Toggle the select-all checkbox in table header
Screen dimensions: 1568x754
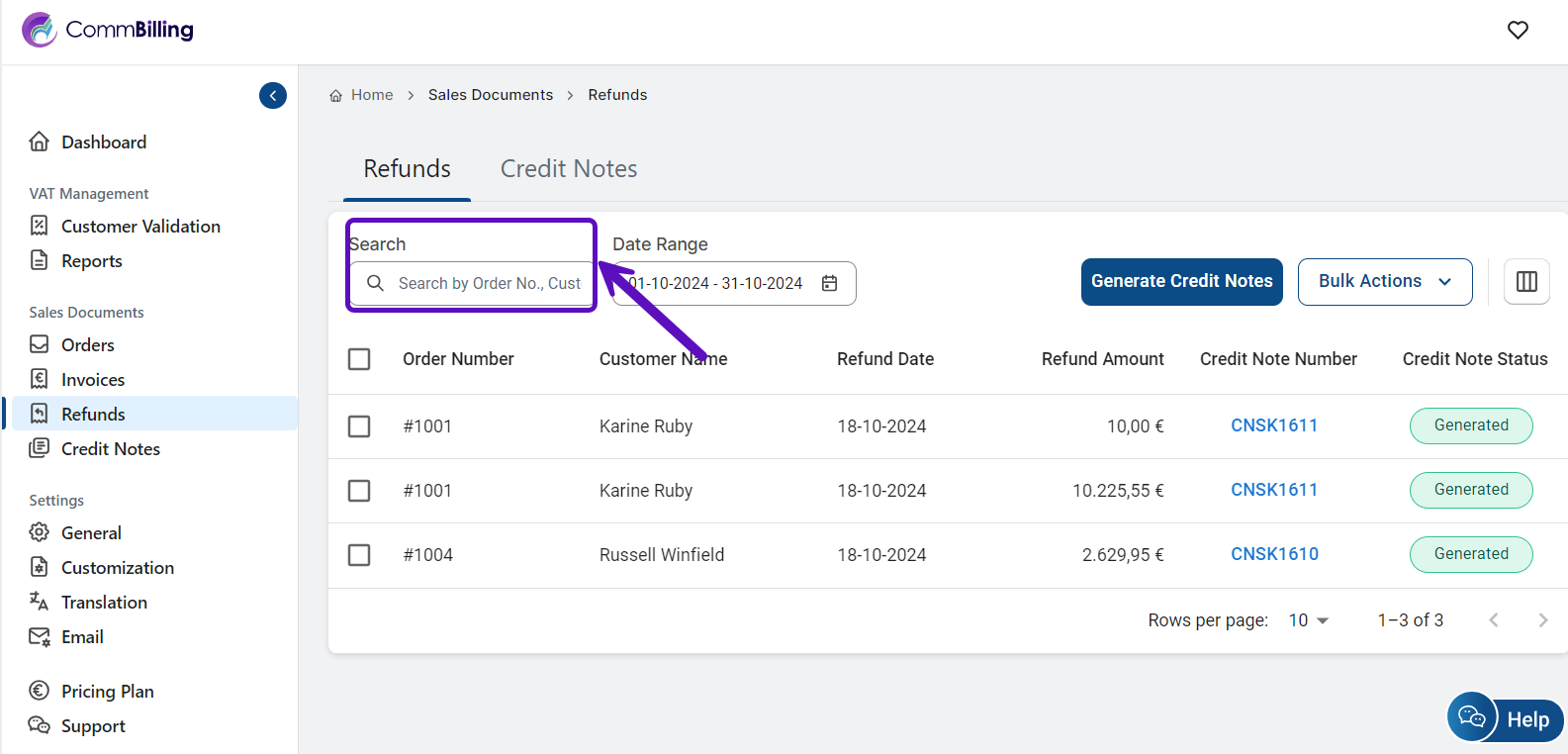click(x=359, y=359)
